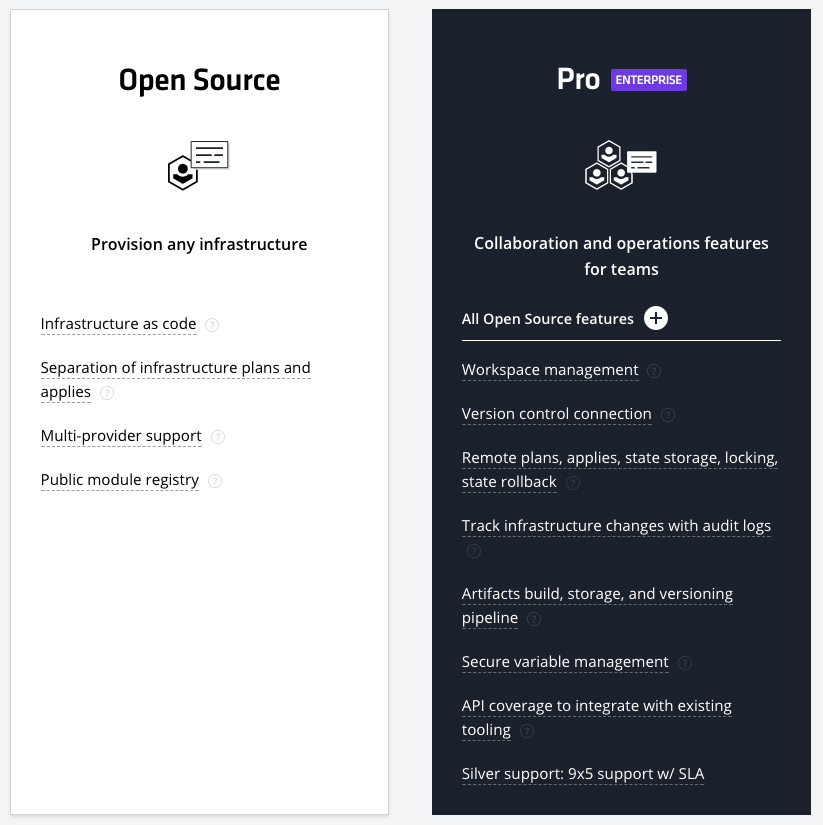Click help icon beside Infrastructure as code

pyautogui.click(x=212, y=325)
